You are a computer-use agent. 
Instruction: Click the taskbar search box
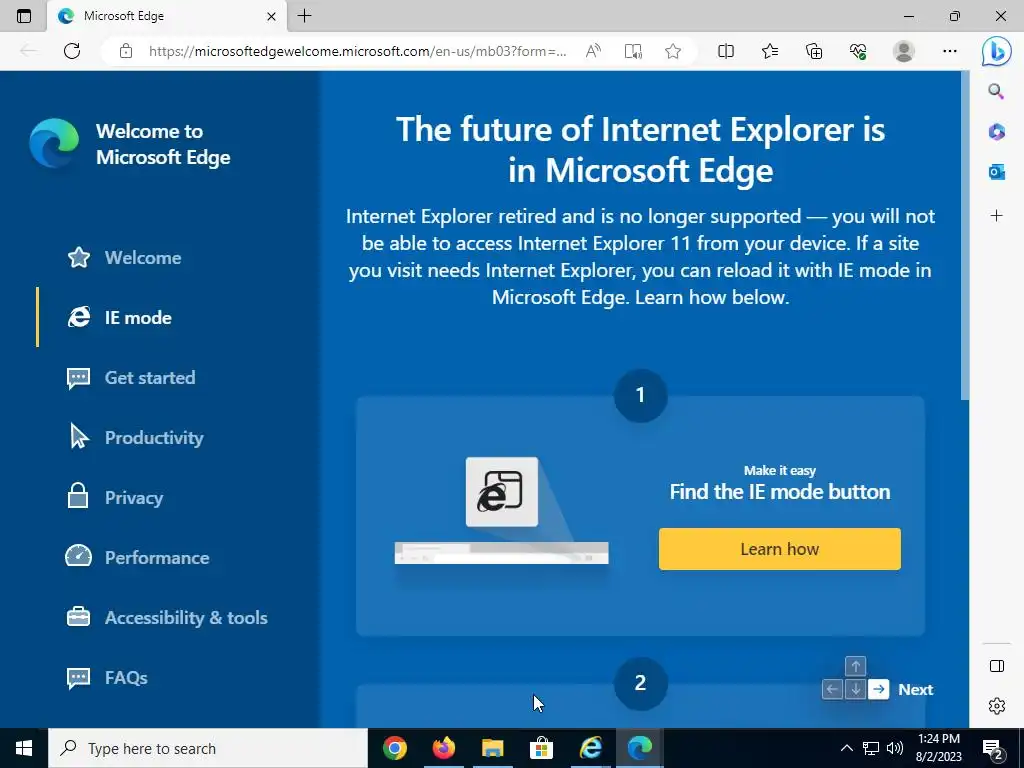pyautogui.click(x=208, y=748)
